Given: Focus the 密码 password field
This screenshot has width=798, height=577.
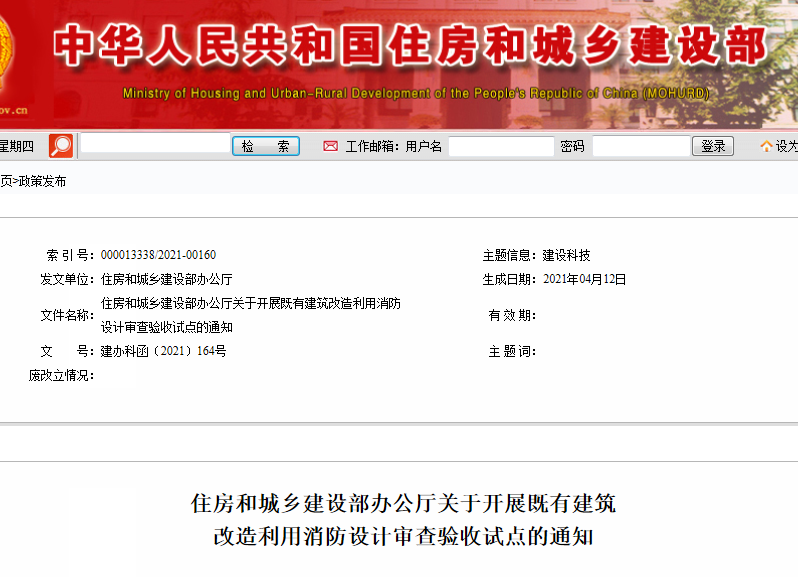Looking at the screenshot, I should pyautogui.click(x=641, y=147).
